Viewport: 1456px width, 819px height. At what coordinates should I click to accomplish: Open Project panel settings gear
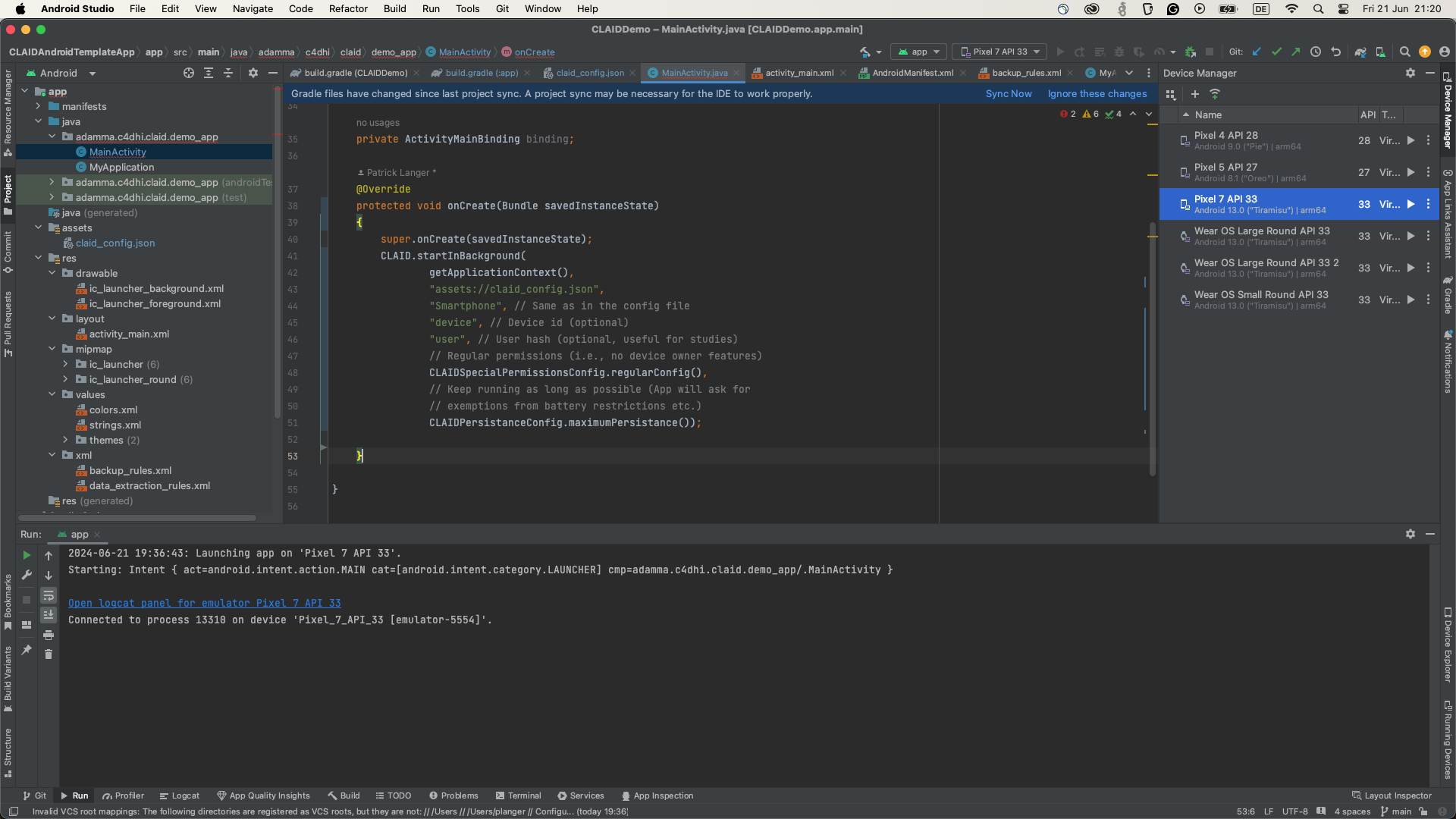[253, 74]
